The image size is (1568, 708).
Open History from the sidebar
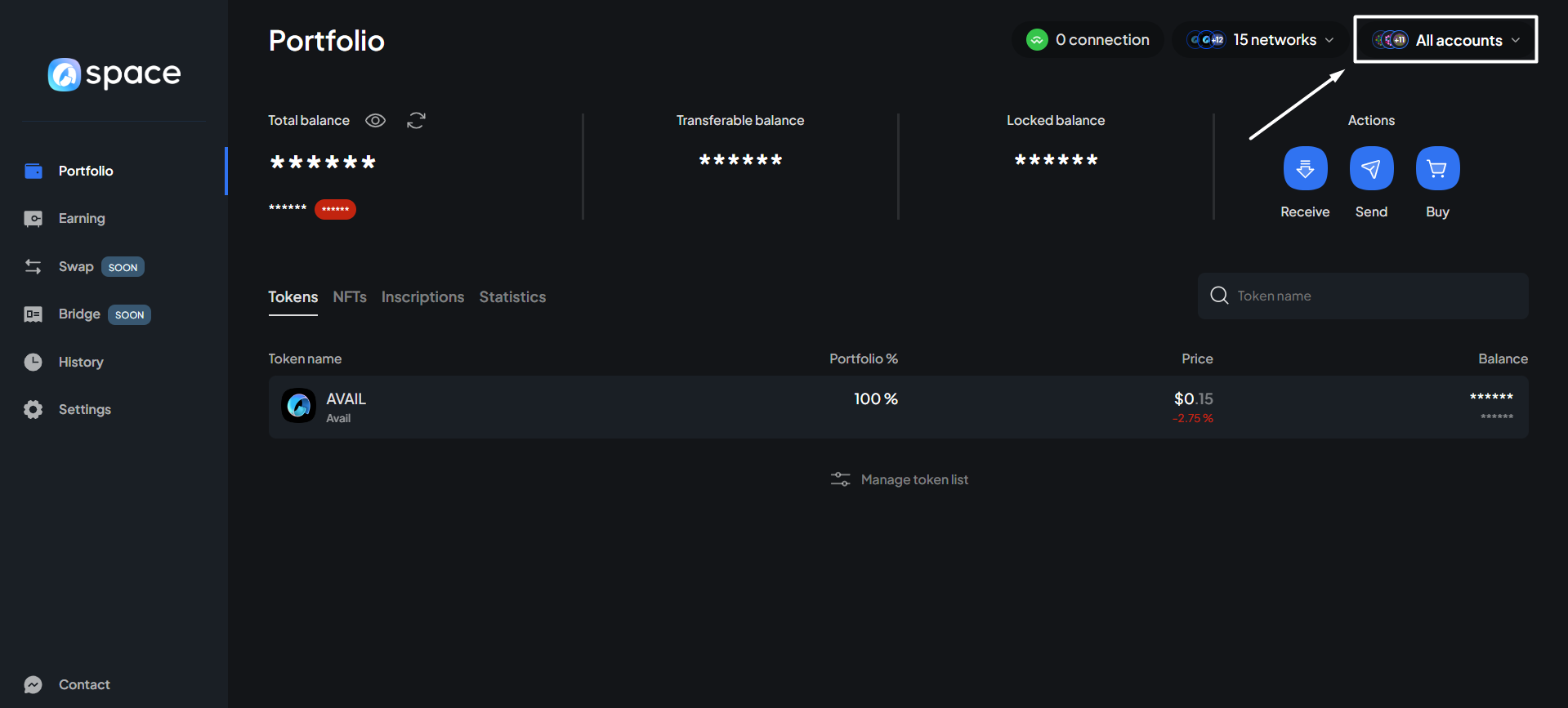[x=80, y=362]
